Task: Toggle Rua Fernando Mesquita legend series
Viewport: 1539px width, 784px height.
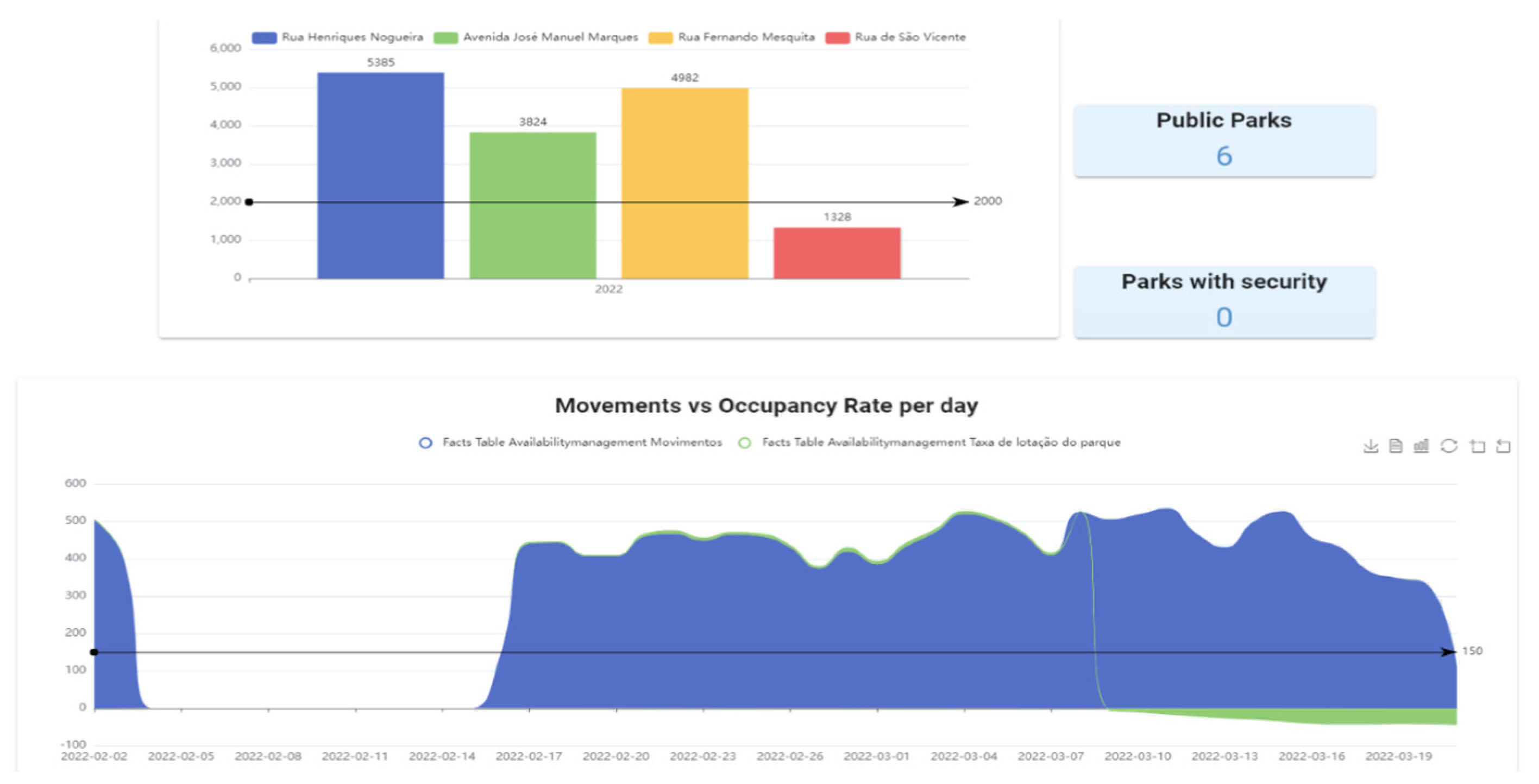Action: tap(732, 37)
